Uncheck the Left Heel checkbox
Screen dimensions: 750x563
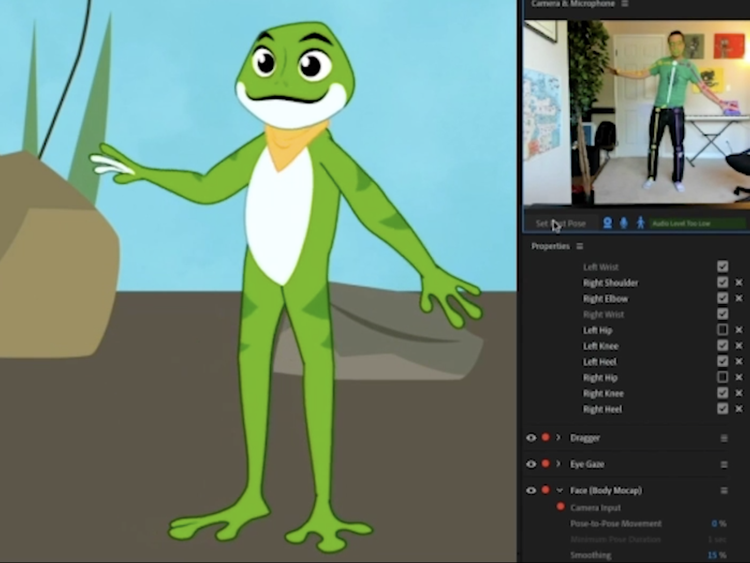click(x=723, y=361)
